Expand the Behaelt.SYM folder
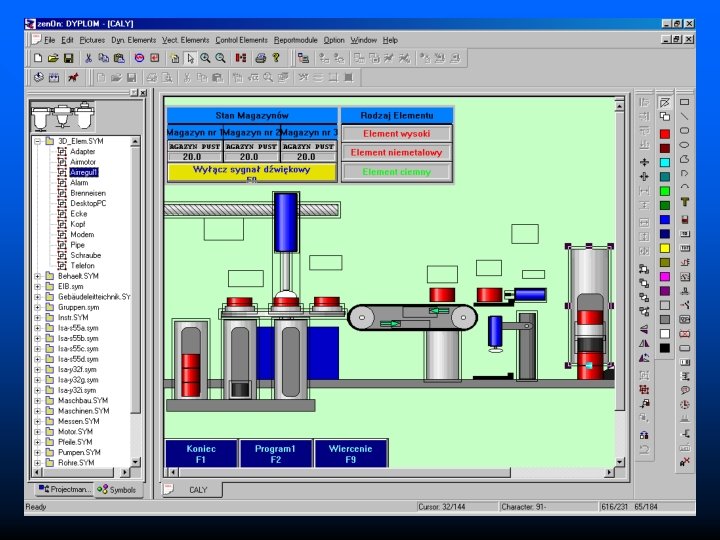The width and height of the screenshot is (720, 540). pos(38,276)
